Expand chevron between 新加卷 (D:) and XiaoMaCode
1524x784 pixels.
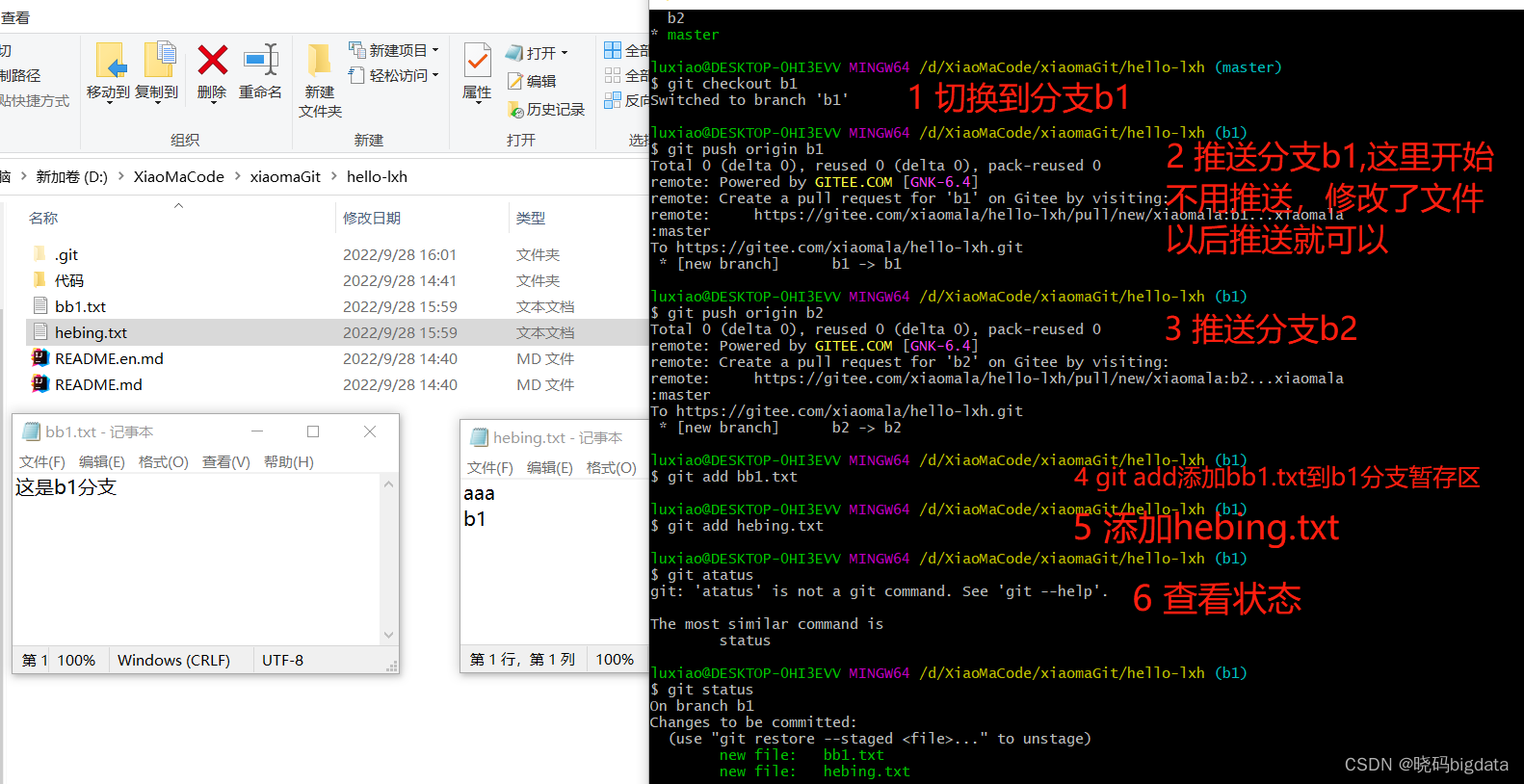(121, 176)
